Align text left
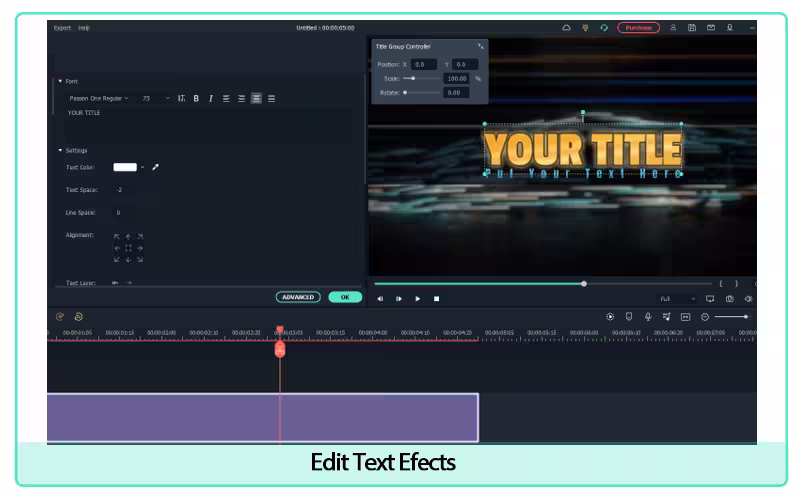This screenshot has height=498, width=800. point(226,98)
